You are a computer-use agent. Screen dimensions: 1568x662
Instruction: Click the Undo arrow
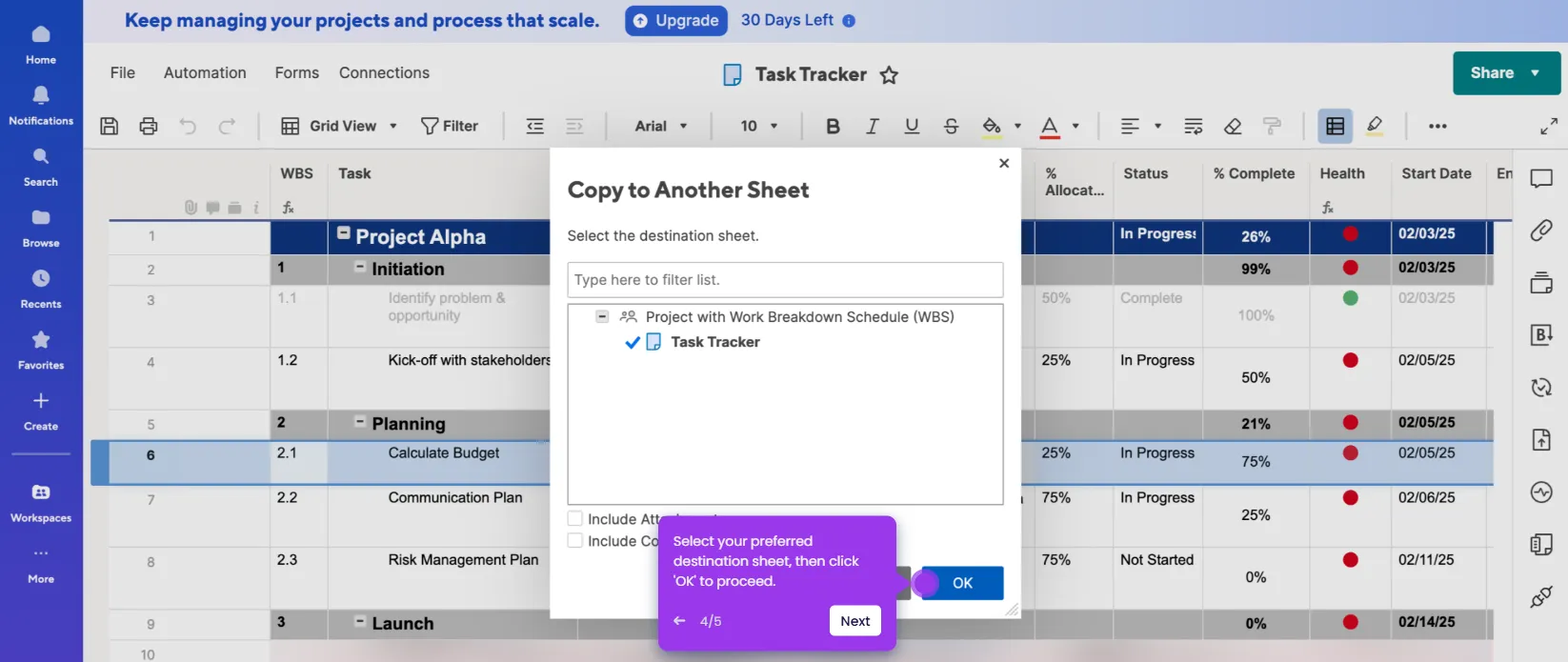click(x=188, y=126)
